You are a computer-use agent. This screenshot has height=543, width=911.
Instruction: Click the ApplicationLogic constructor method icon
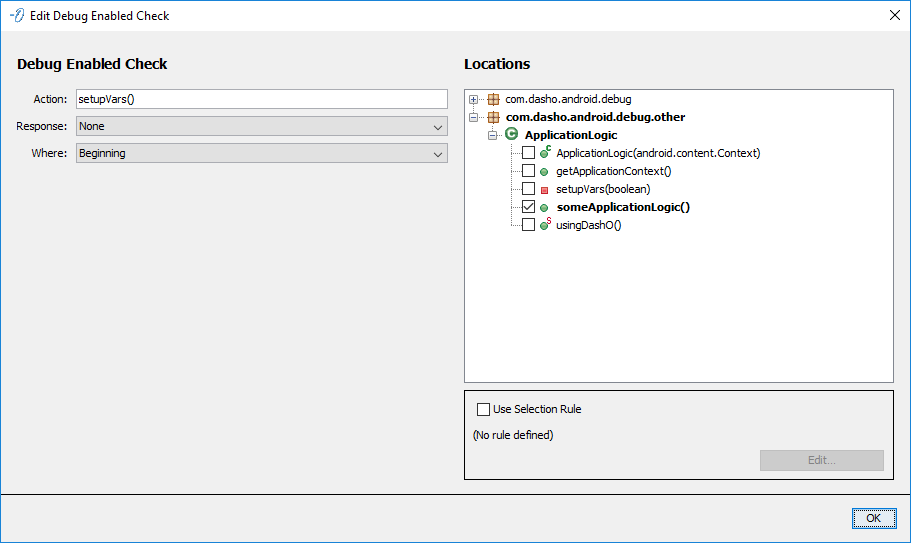point(545,153)
